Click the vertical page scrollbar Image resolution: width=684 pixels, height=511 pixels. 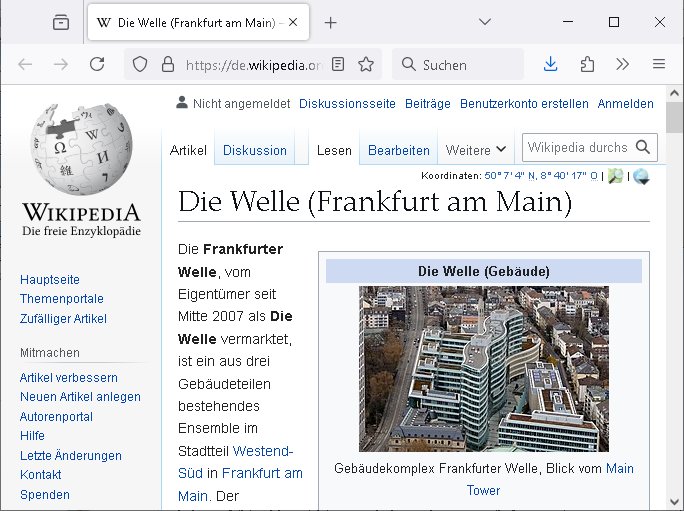(x=676, y=300)
